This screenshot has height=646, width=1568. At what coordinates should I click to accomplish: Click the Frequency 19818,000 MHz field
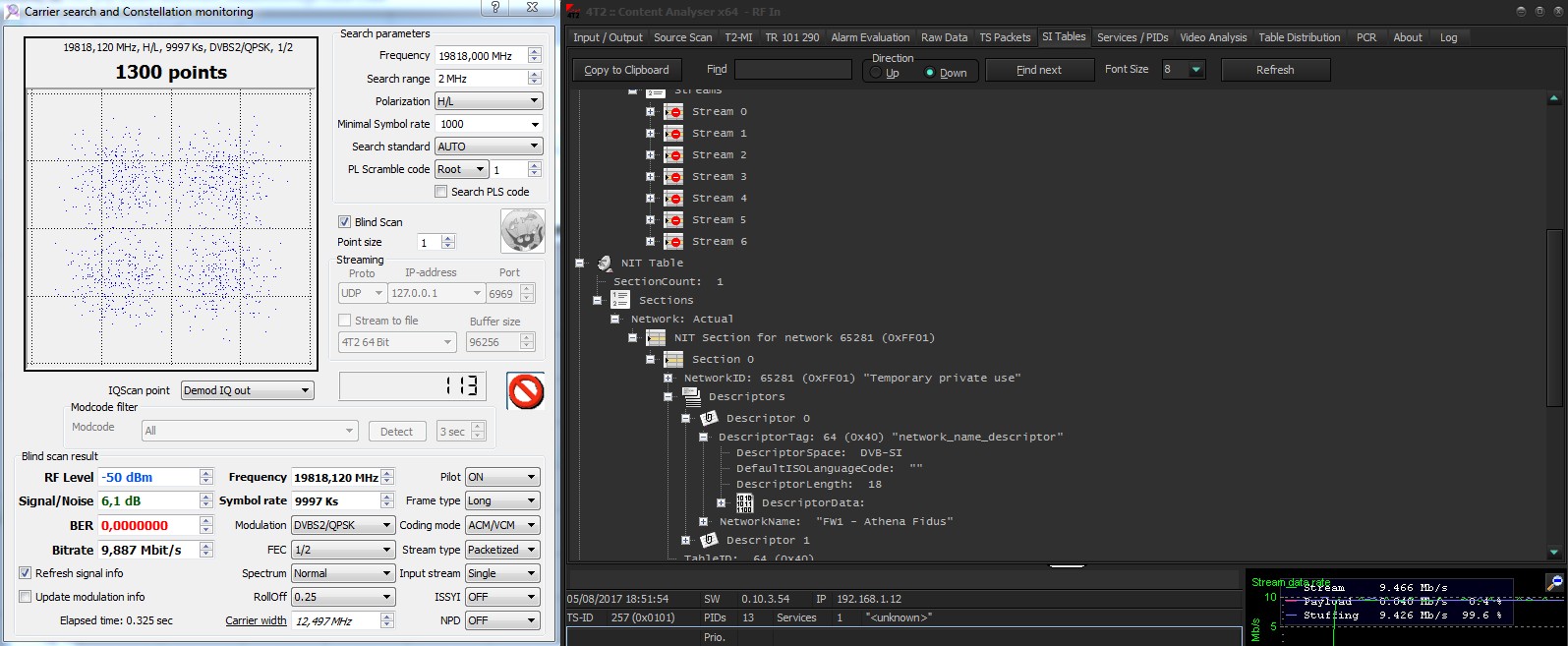coord(482,56)
